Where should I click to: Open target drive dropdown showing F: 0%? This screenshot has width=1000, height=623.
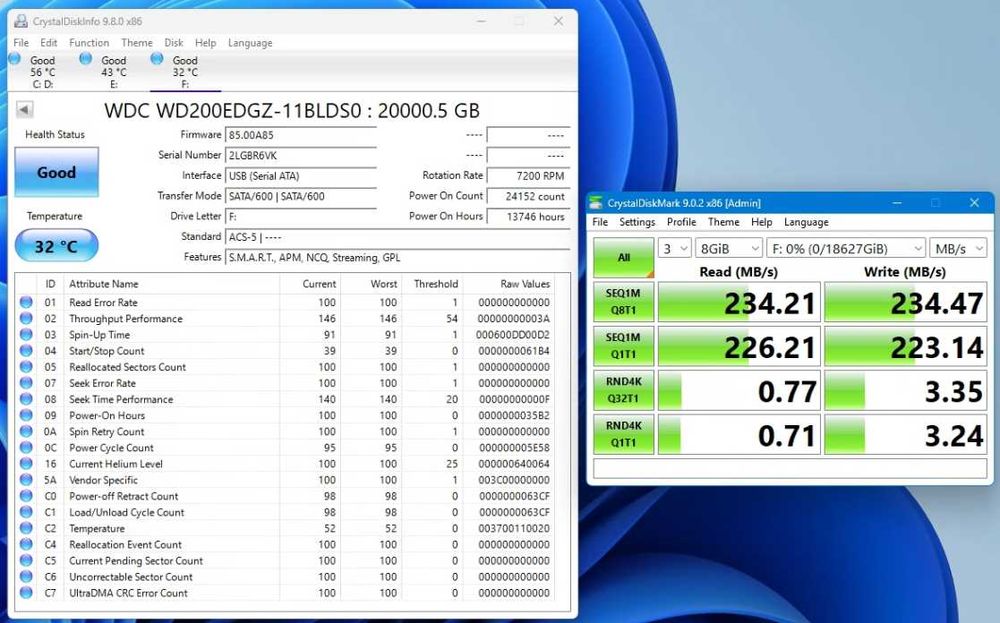(x=846, y=249)
